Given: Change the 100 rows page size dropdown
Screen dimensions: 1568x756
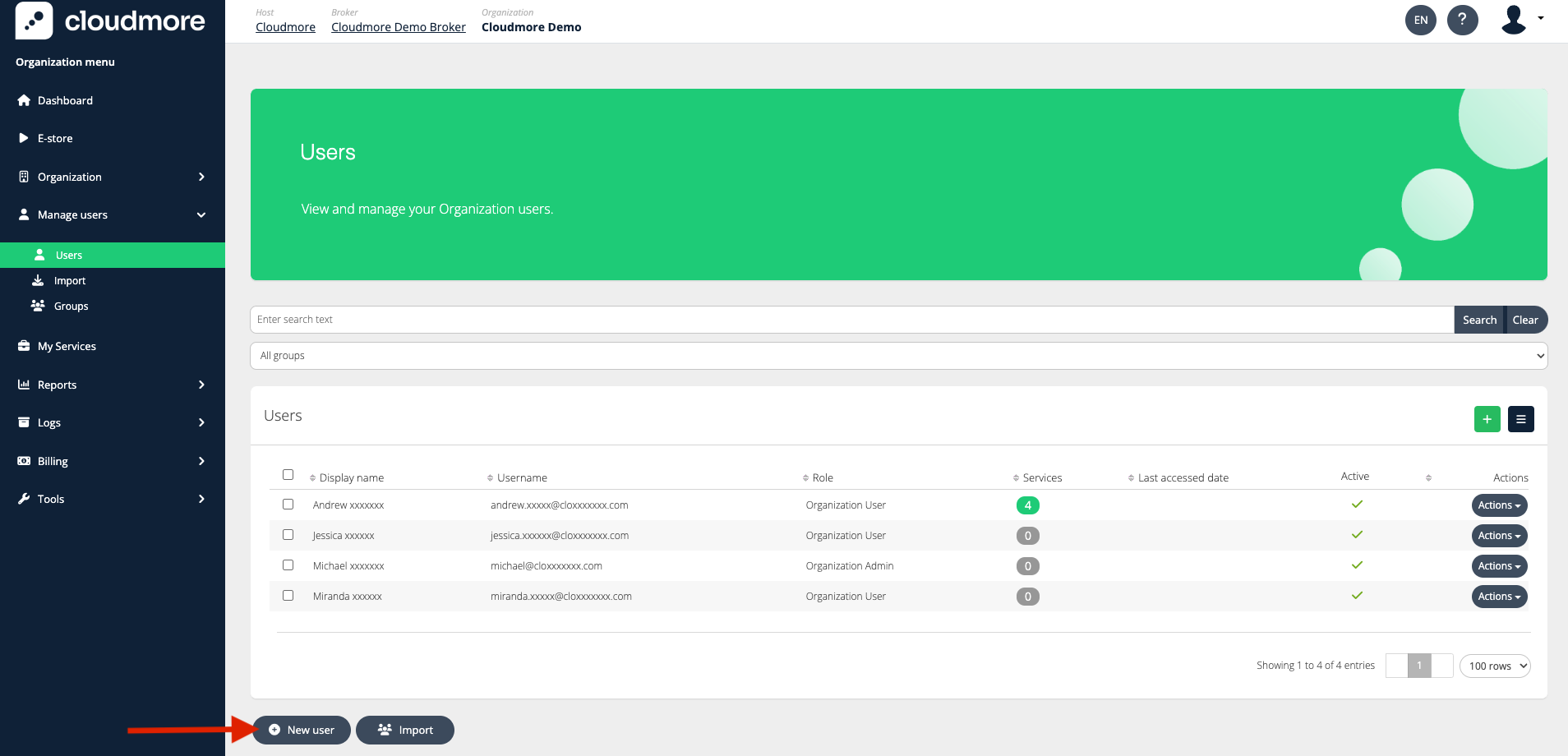Looking at the screenshot, I should pos(1494,666).
